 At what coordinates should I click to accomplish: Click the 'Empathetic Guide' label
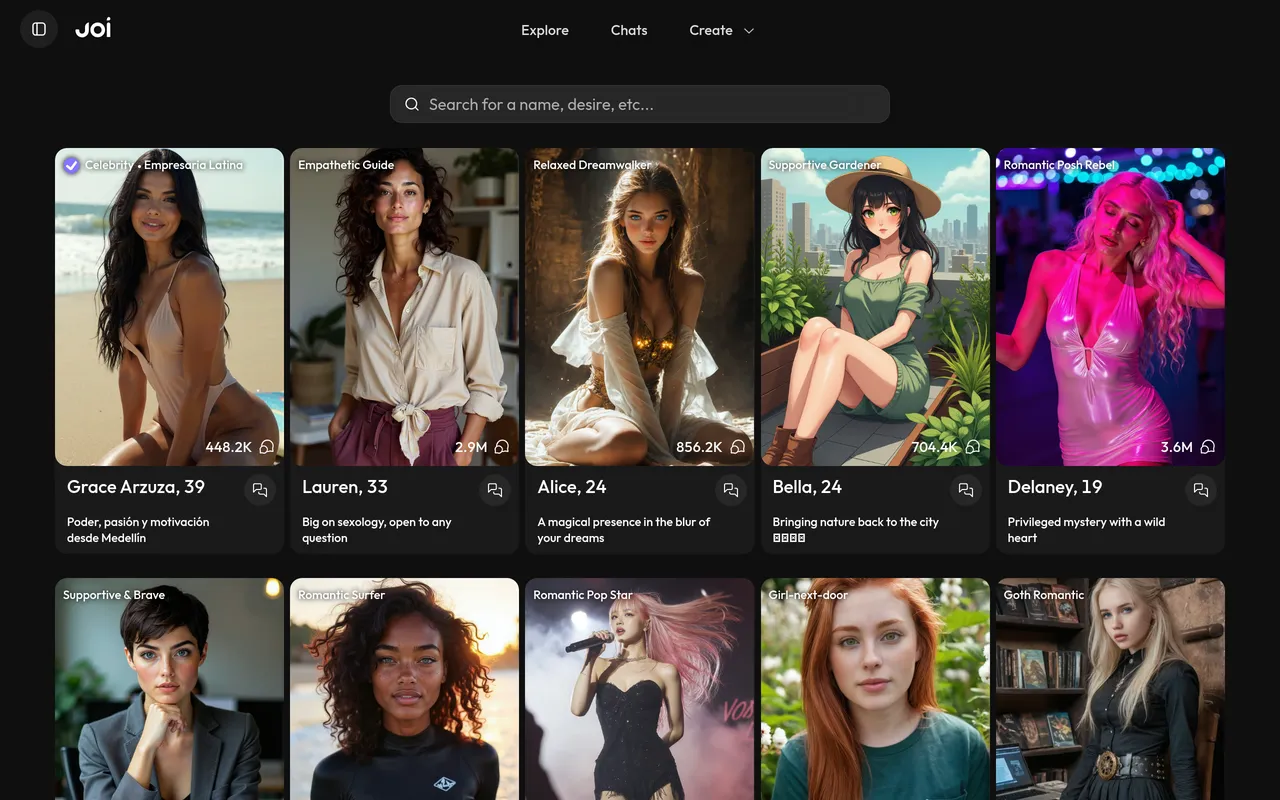click(346, 165)
